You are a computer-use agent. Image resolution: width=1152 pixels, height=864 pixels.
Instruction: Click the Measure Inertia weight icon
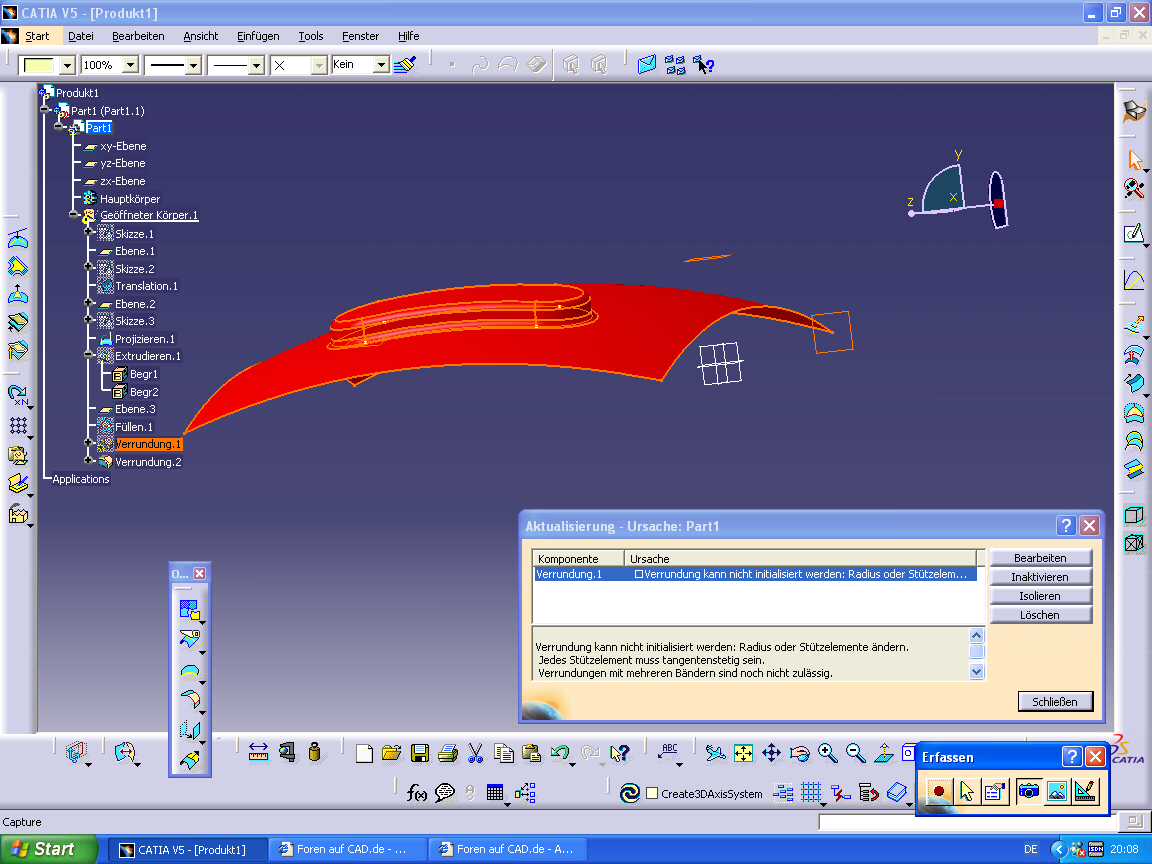tap(314, 752)
